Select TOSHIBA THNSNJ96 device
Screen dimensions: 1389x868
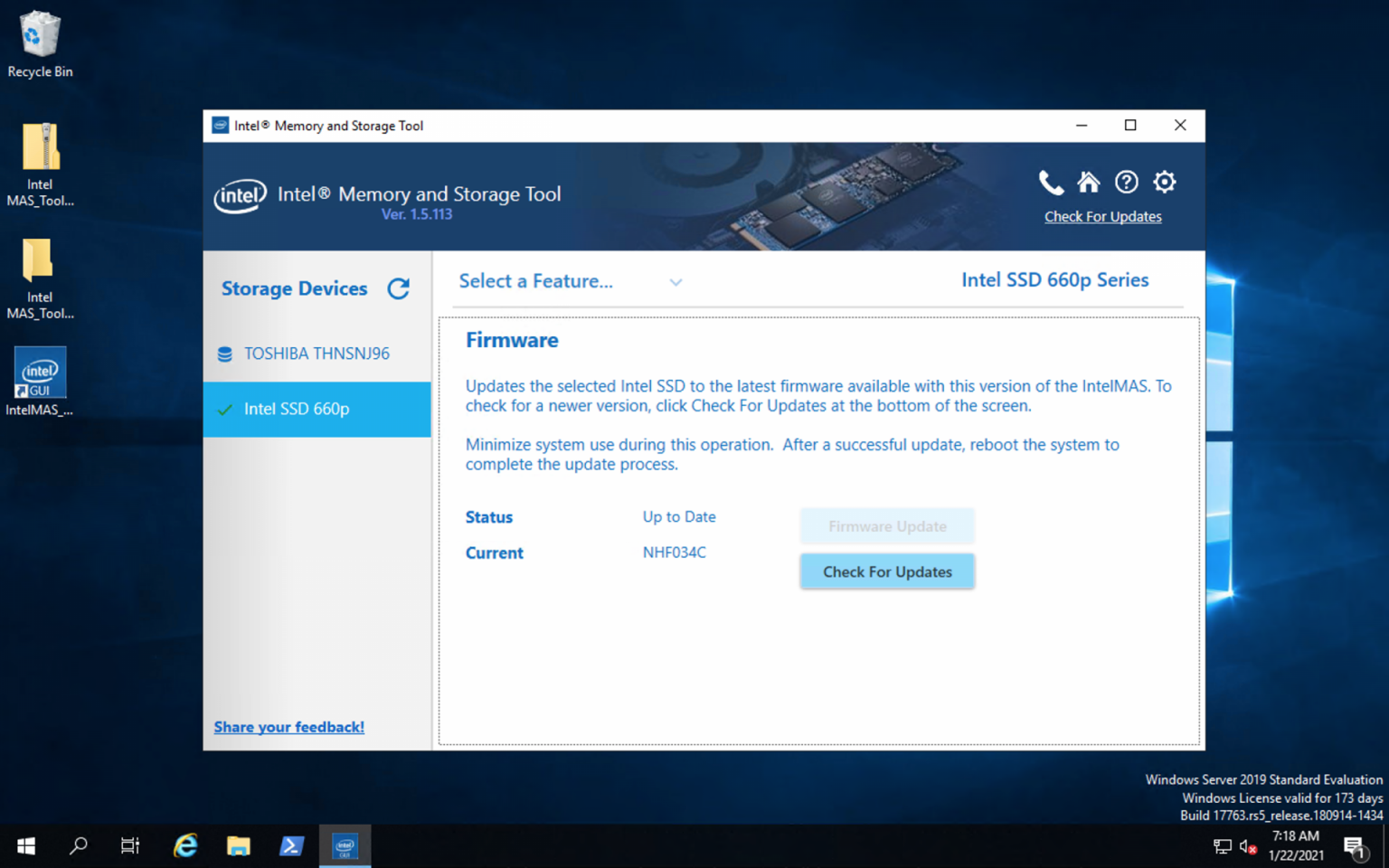(x=317, y=354)
